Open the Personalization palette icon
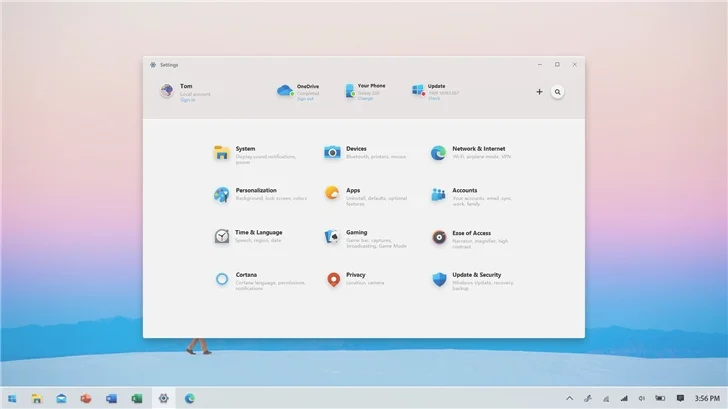728x409 pixels. 221,195
